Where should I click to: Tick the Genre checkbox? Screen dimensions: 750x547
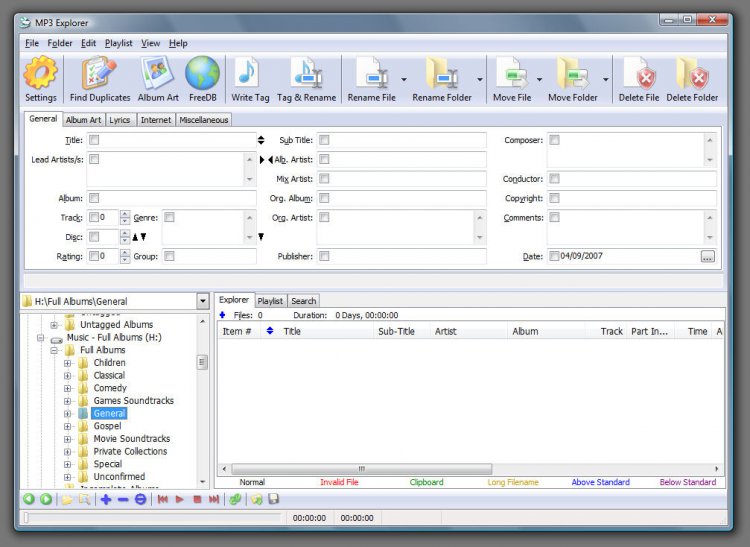pos(169,218)
